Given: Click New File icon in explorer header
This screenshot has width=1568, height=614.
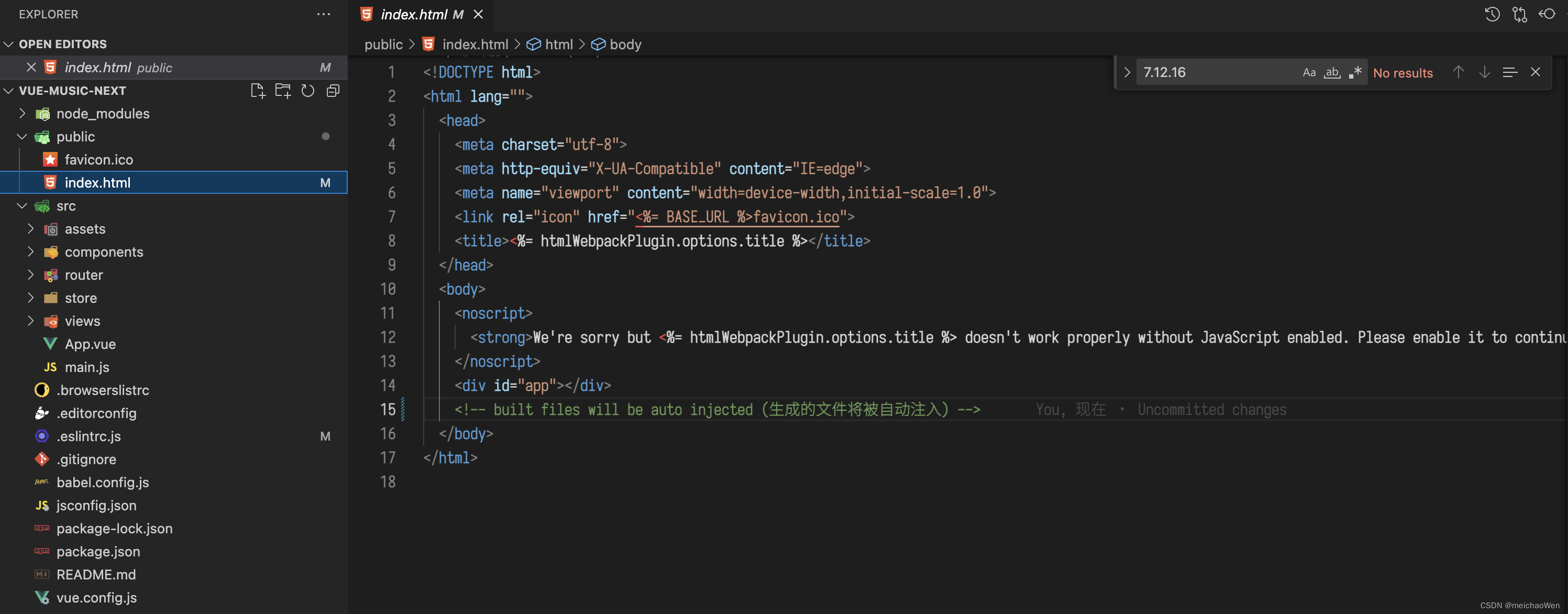Looking at the screenshot, I should pos(258,91).
